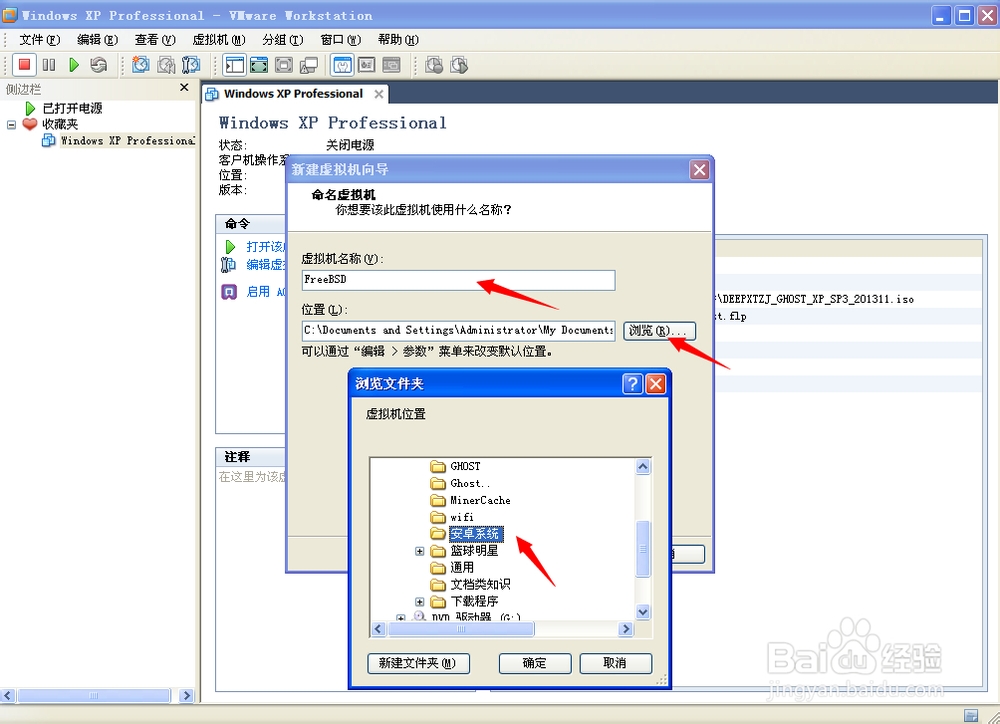Click sidebar horizontal scroll right arrow
1000x724 pixels.
(x=186, y=695)
